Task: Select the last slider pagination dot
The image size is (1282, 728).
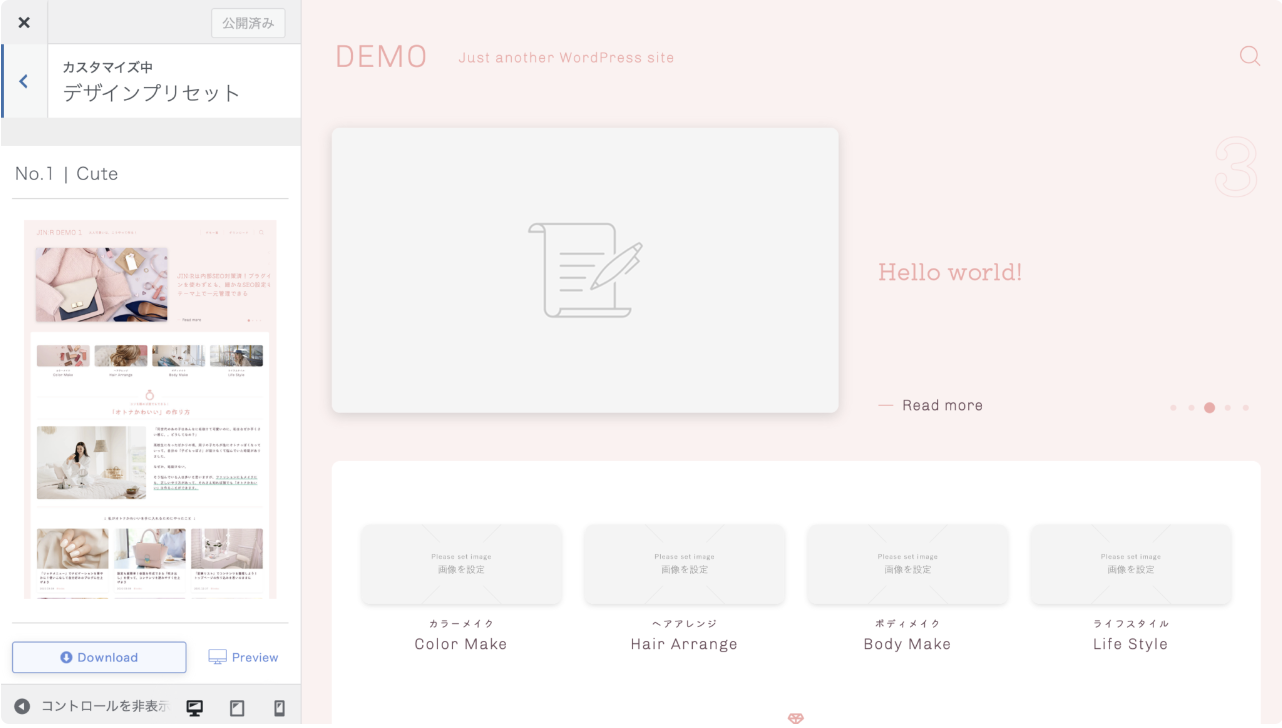Action: click(1246, 408)
